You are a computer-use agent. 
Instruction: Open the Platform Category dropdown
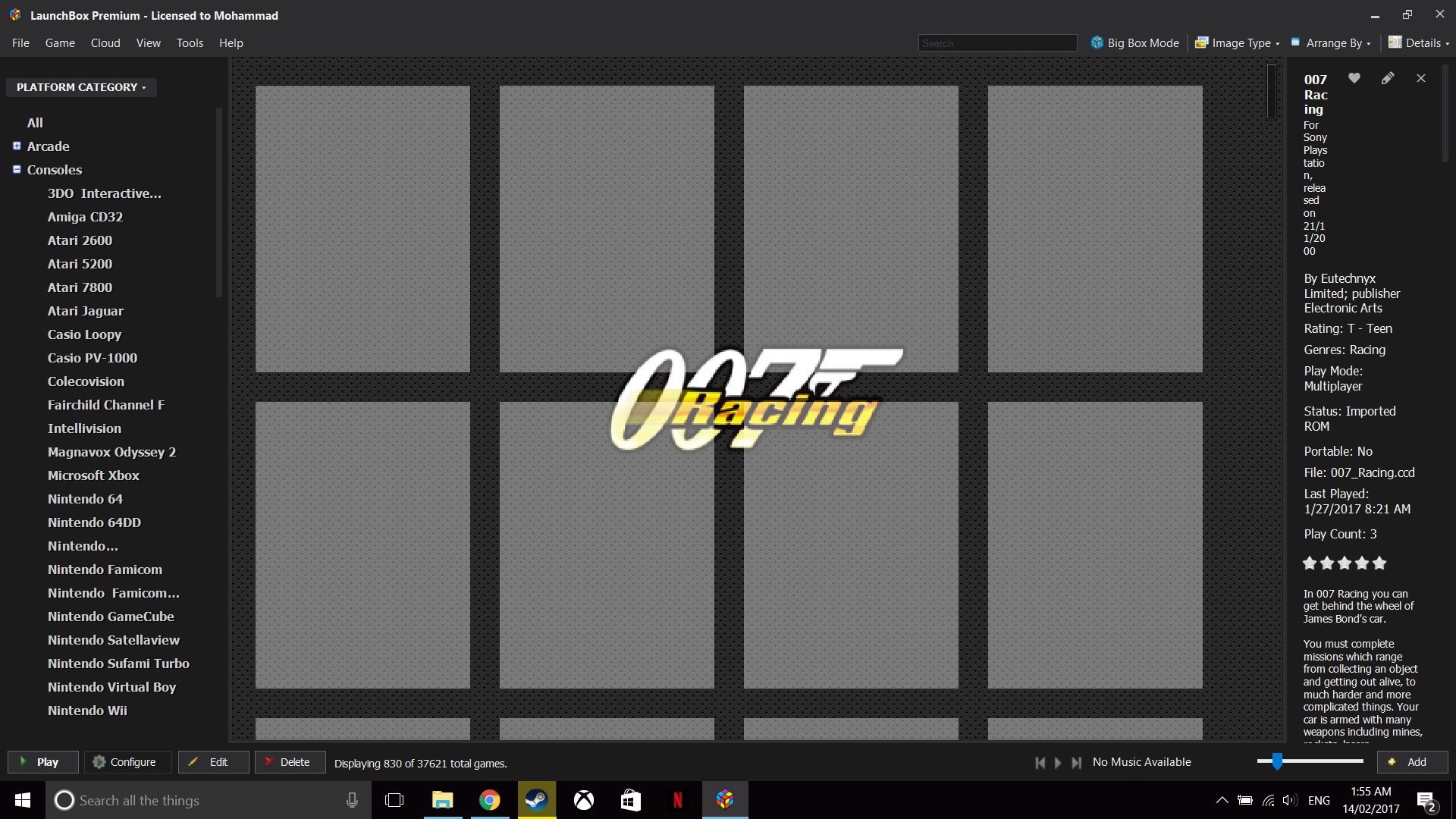[x=81, y=87]
